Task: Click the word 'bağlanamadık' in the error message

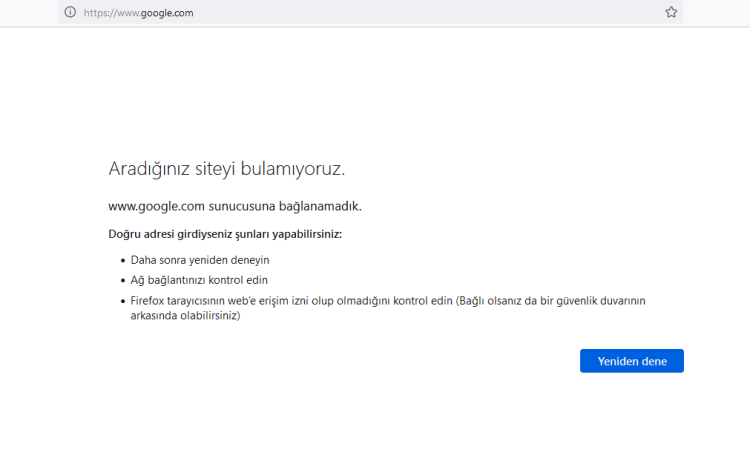Action: point(321,206)
